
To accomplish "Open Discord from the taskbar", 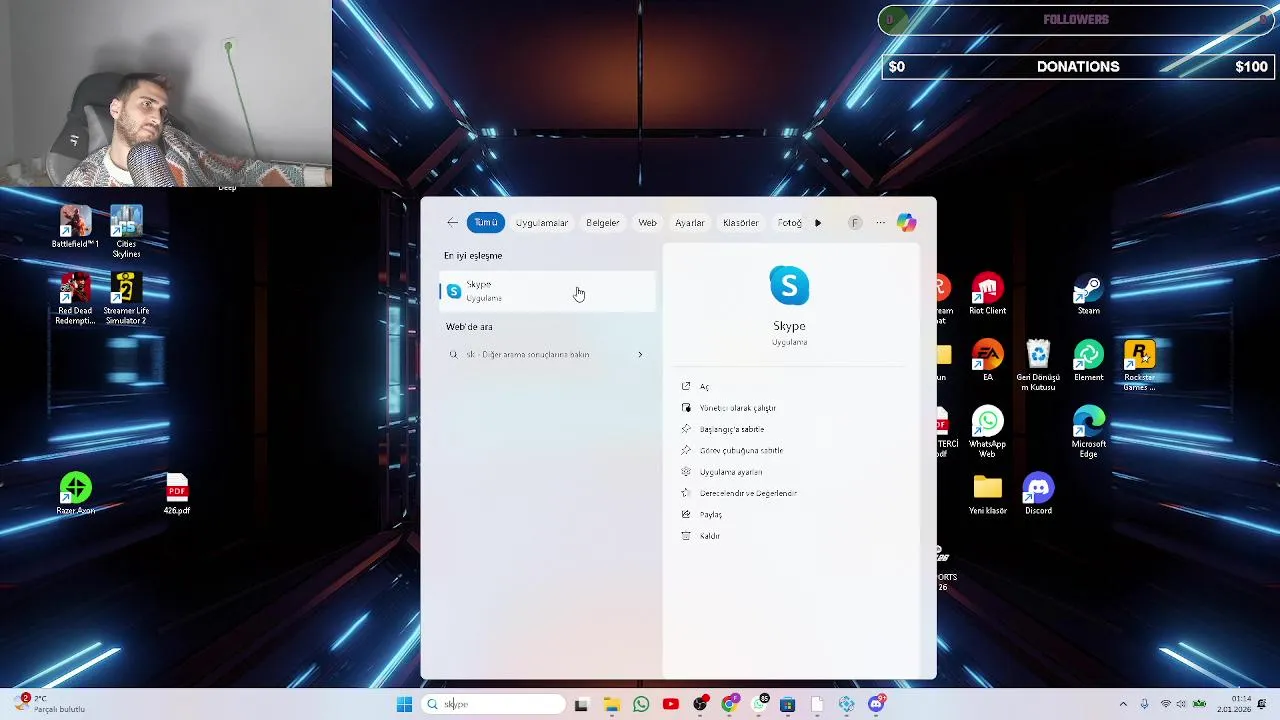I will click(877, 704).
